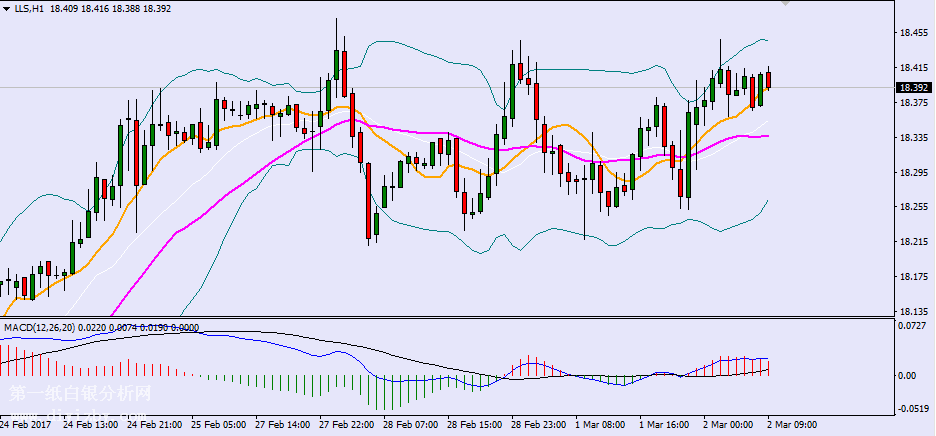Select the 27 Feb 22:00 time label
Image resolution: width=936 pixels, height=436 pixels.
point(349,425)
